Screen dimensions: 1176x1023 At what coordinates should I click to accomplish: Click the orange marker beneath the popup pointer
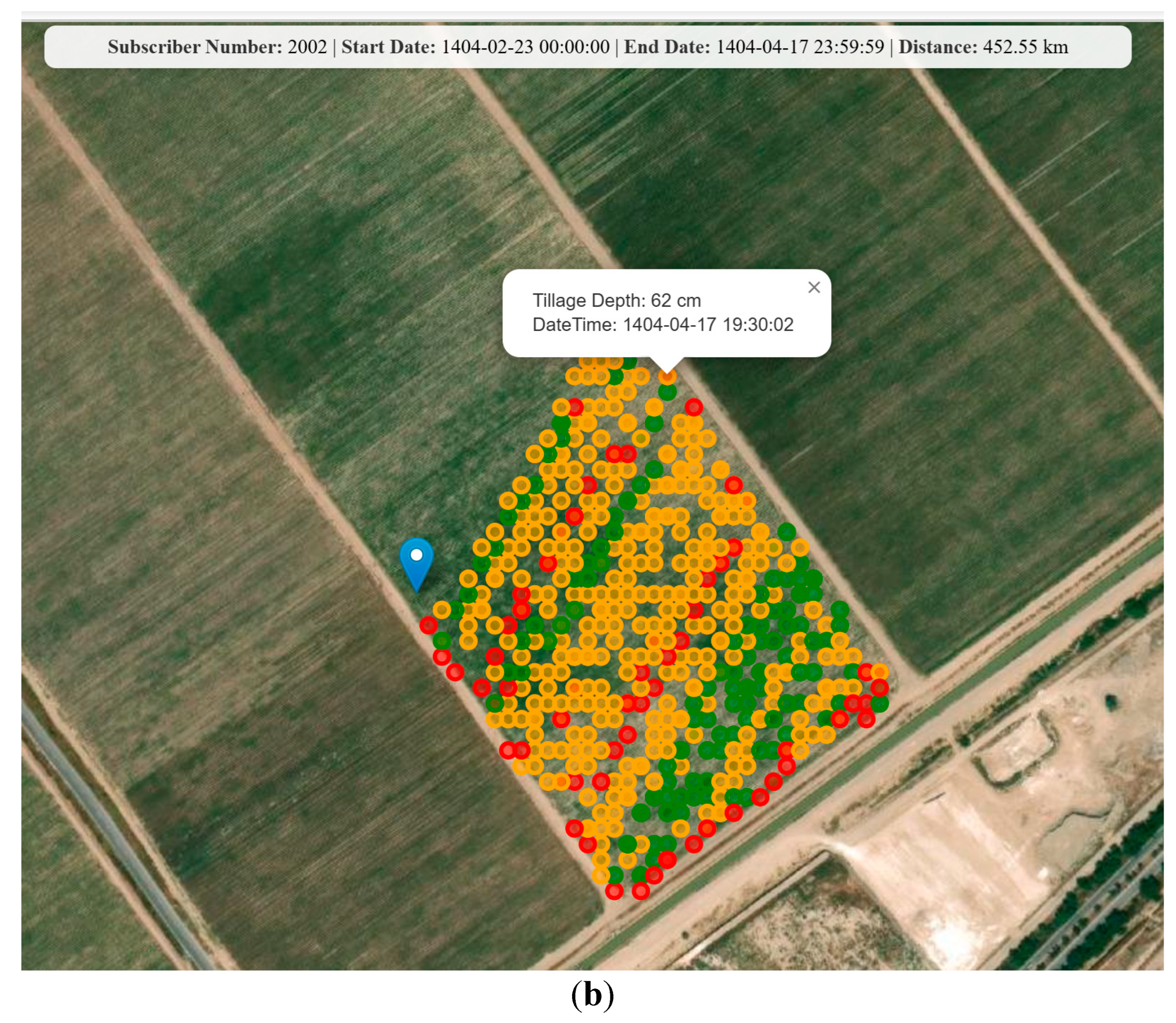click(x=667, y=376)
